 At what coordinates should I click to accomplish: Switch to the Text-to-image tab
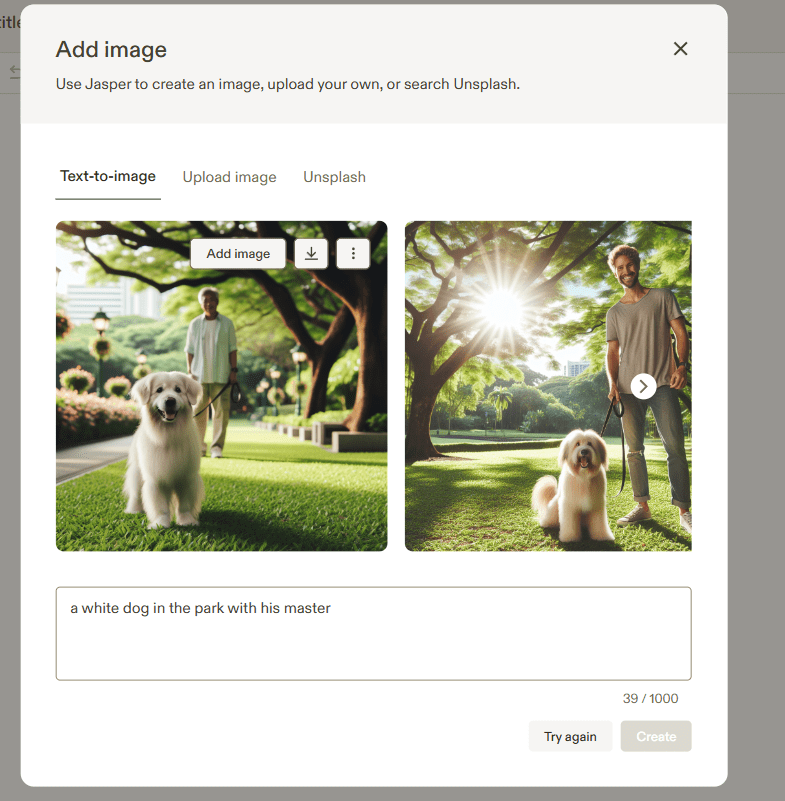(108, 177)
